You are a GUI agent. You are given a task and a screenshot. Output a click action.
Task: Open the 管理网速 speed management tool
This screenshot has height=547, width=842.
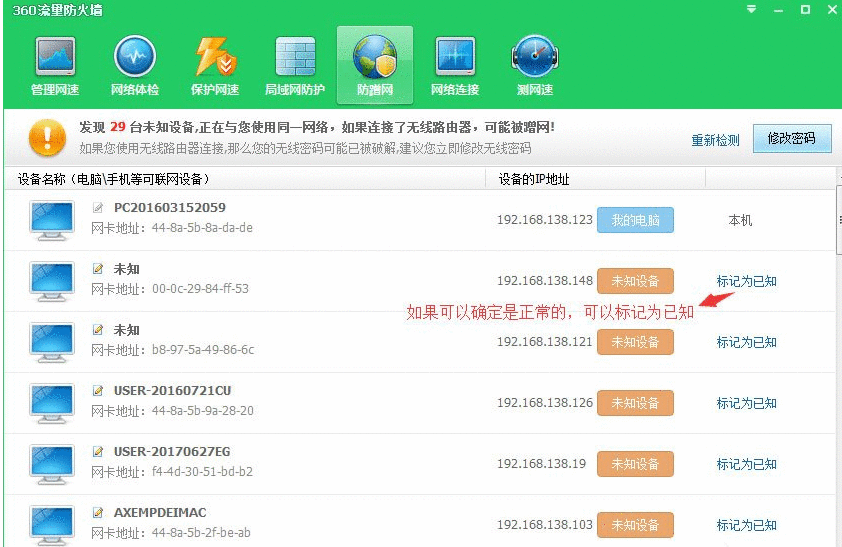[x=55, y=65]
